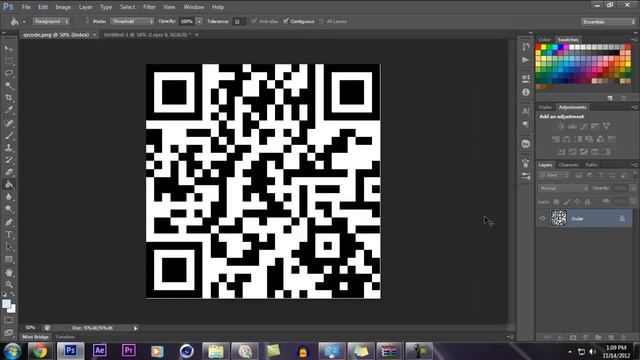Select the Crop tool
640x360 pixels.
point(9,98)
